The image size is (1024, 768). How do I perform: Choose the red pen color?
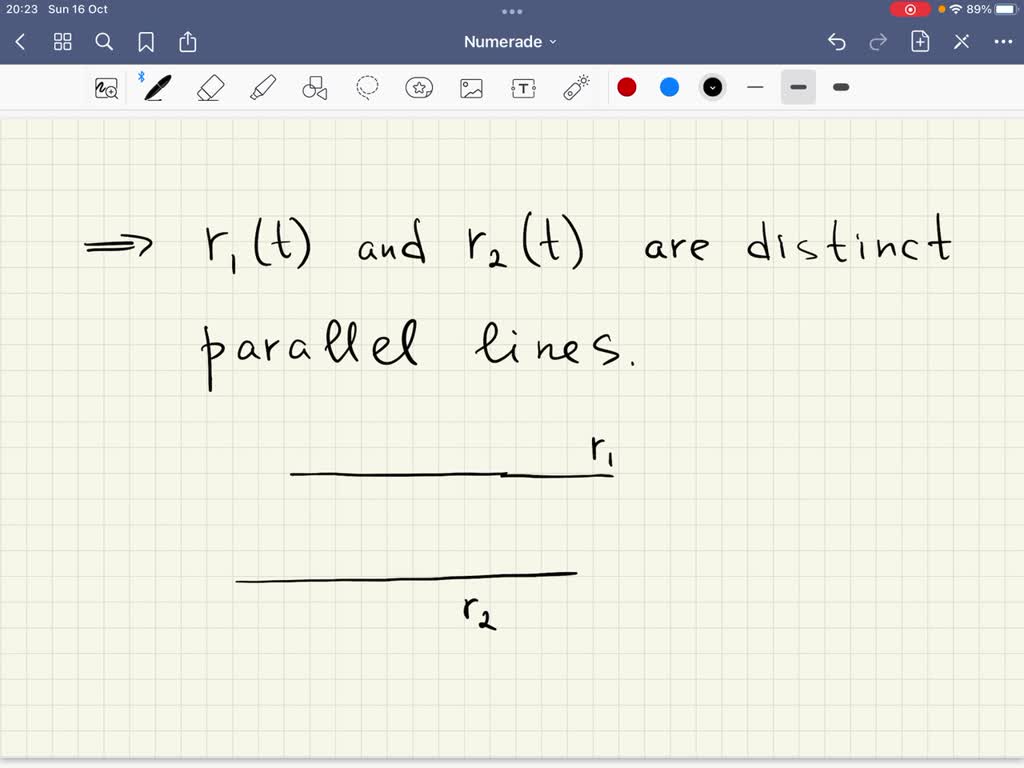627,88
